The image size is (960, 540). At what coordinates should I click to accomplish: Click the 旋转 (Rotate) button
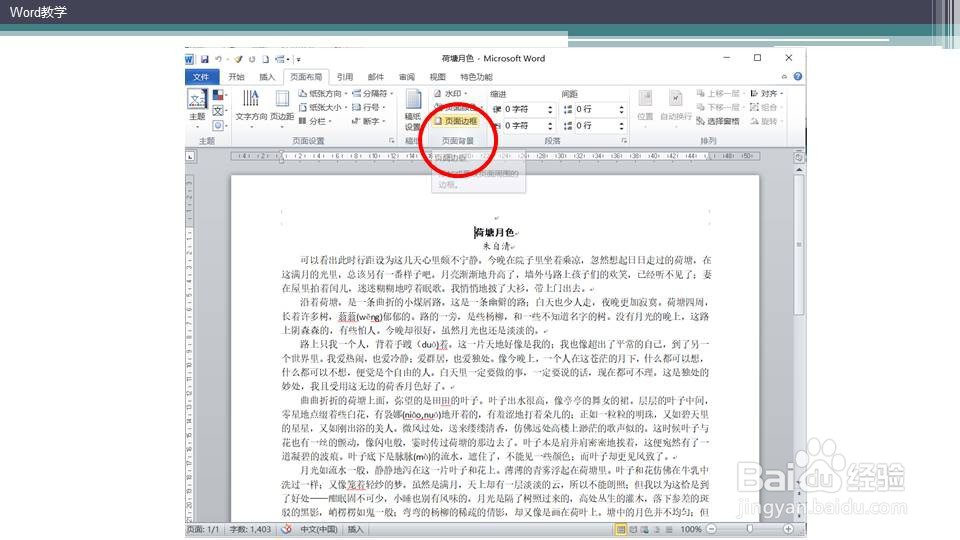(765, 121)
